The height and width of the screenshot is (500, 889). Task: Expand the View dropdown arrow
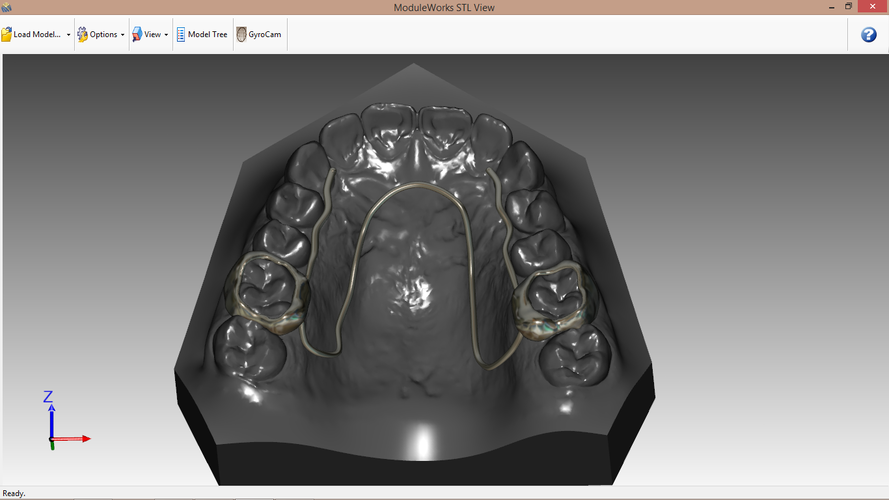click(166, 35)
